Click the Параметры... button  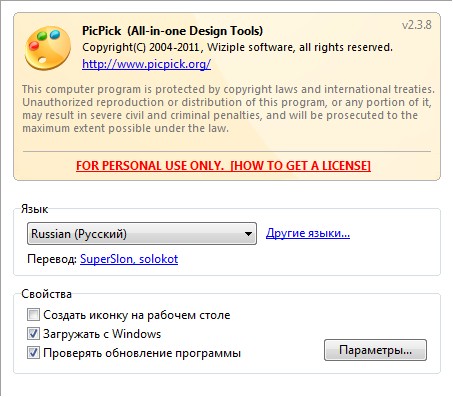375,350
